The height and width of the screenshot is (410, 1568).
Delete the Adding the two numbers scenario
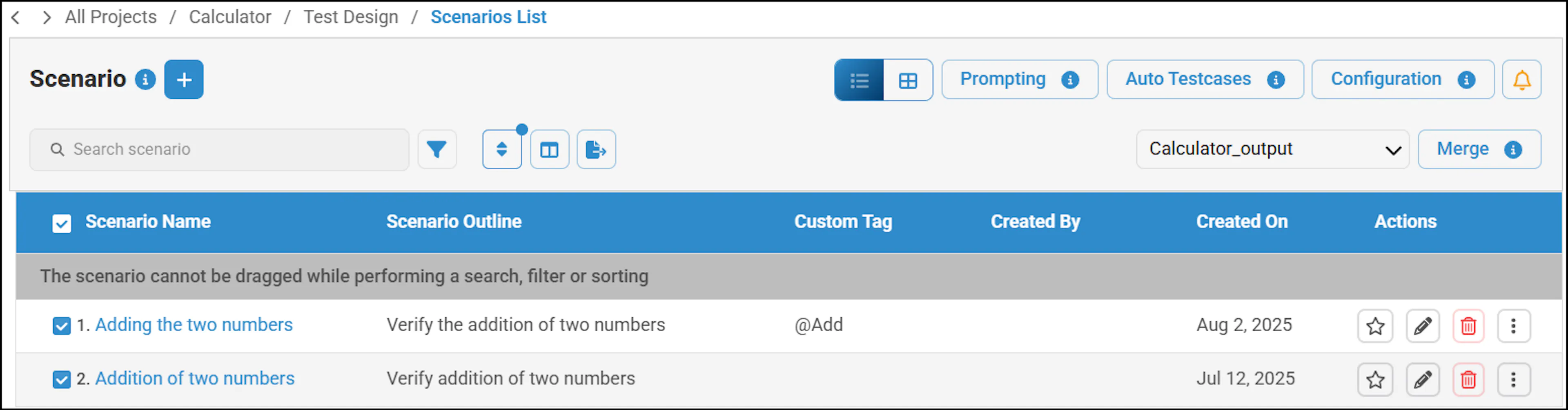(1468, 326)
